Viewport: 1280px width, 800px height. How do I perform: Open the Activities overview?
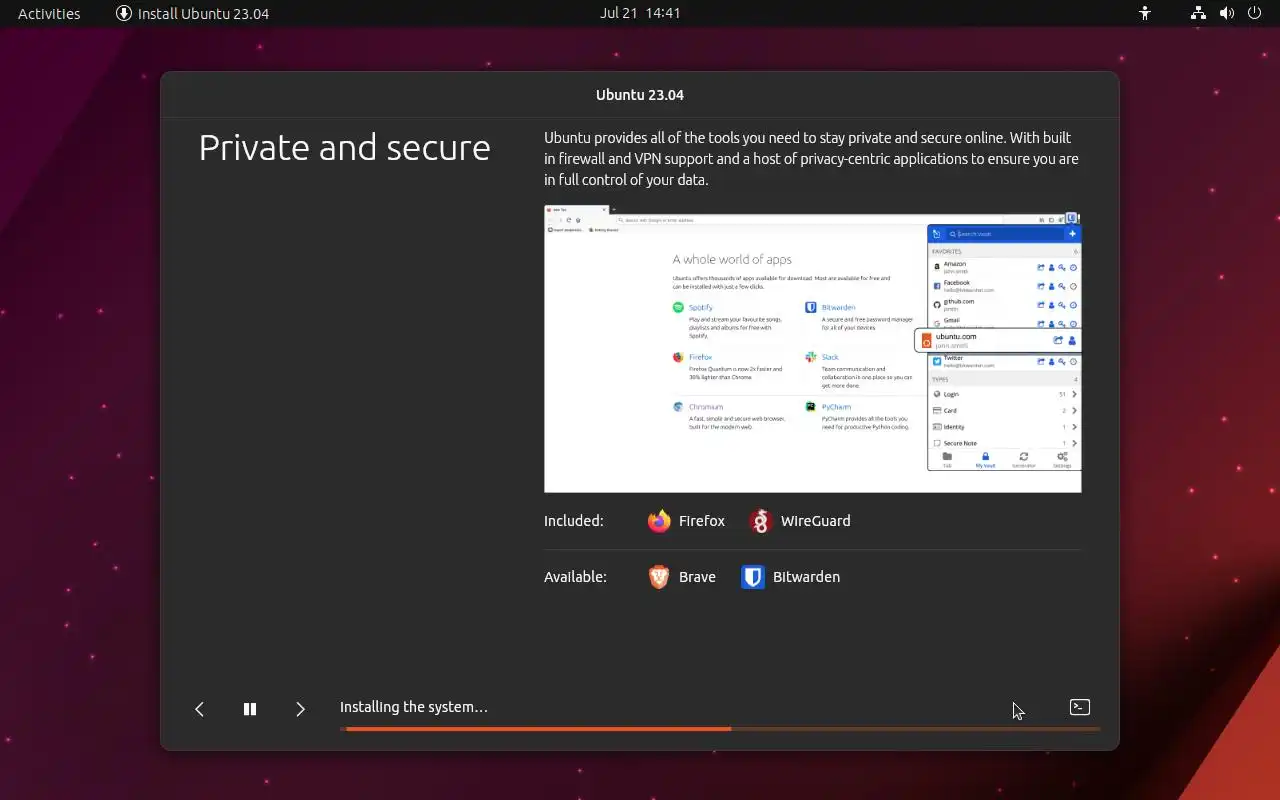point(49,13)
